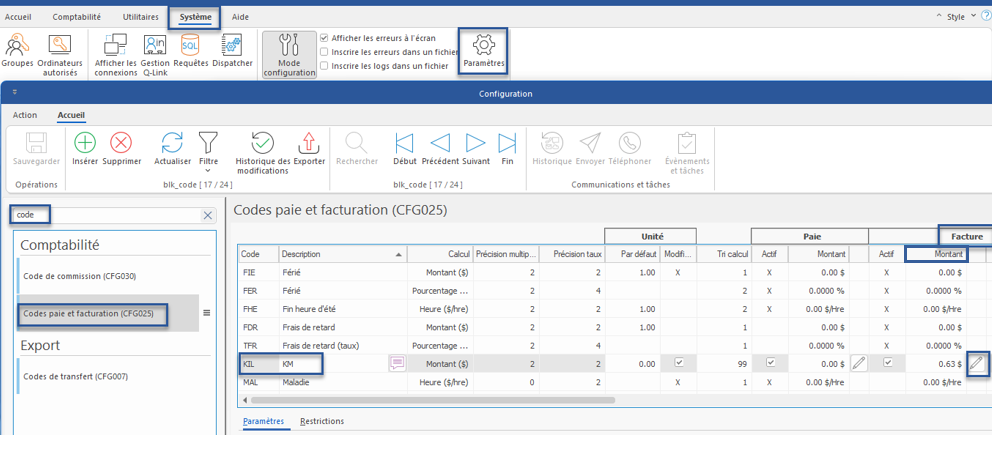
Task: Clear the search box with the X
Action: tap(208, 215)
